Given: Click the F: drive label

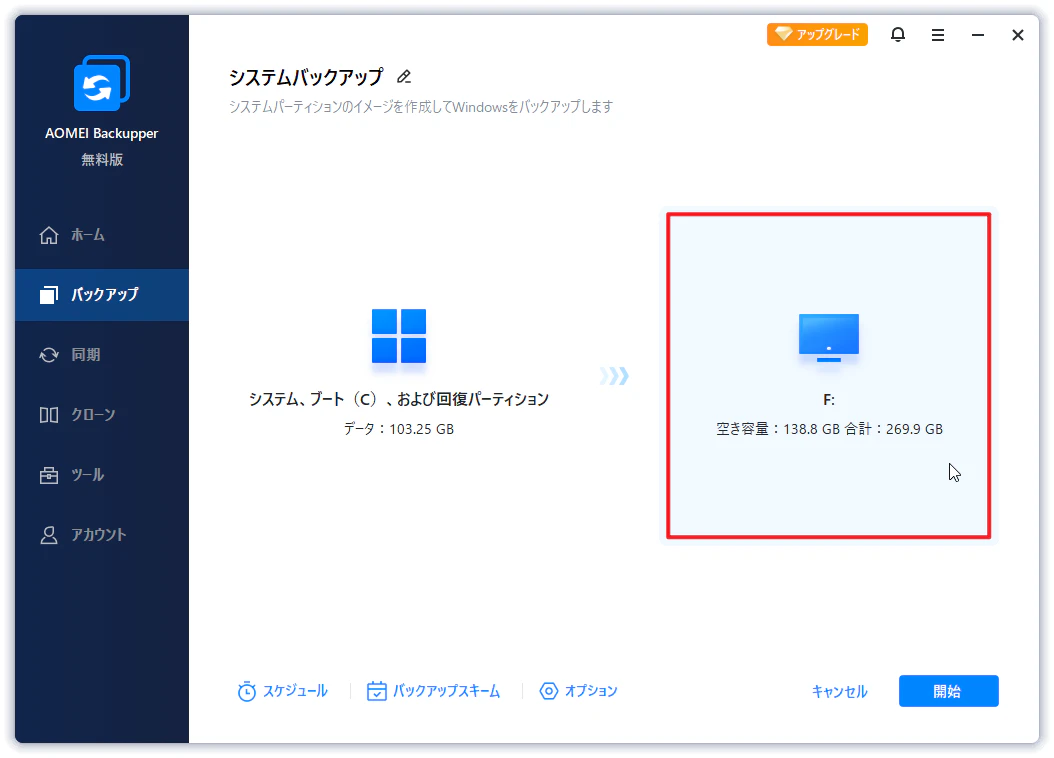Looking at the screenshot, I should 829,400.
